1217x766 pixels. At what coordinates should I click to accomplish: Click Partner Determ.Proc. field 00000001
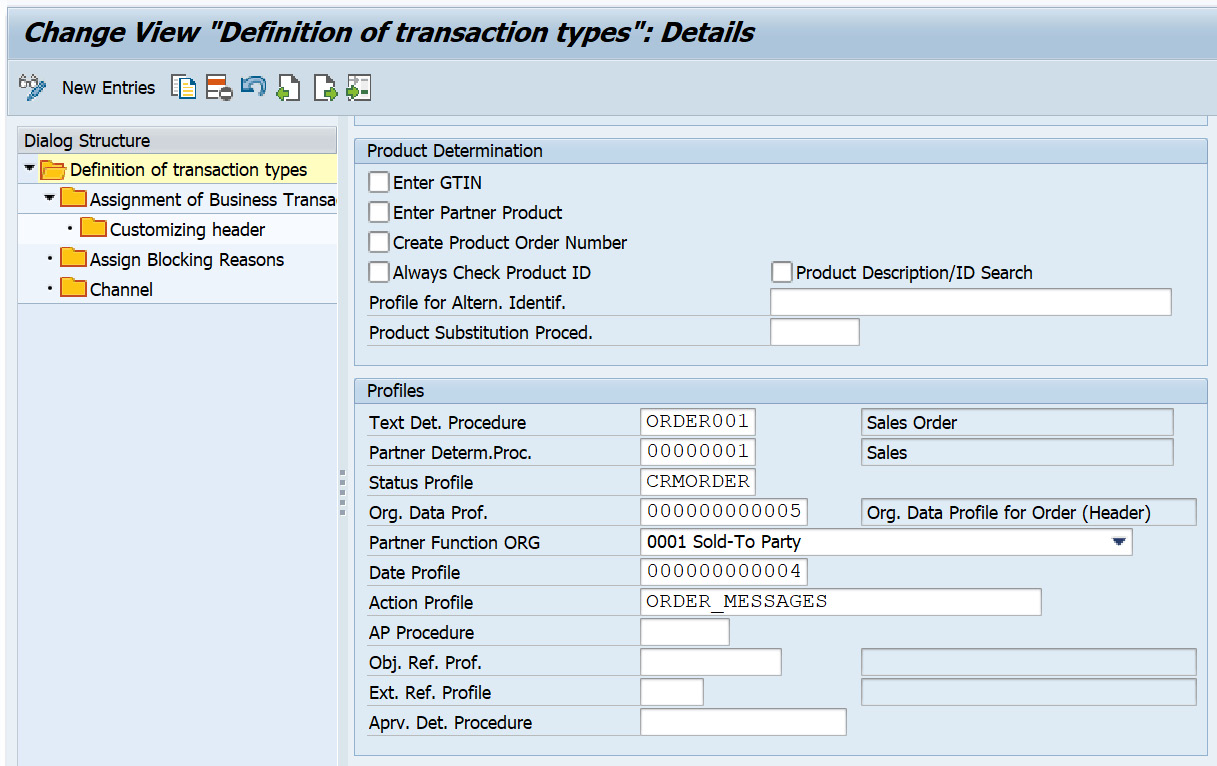tap(698, 452)
